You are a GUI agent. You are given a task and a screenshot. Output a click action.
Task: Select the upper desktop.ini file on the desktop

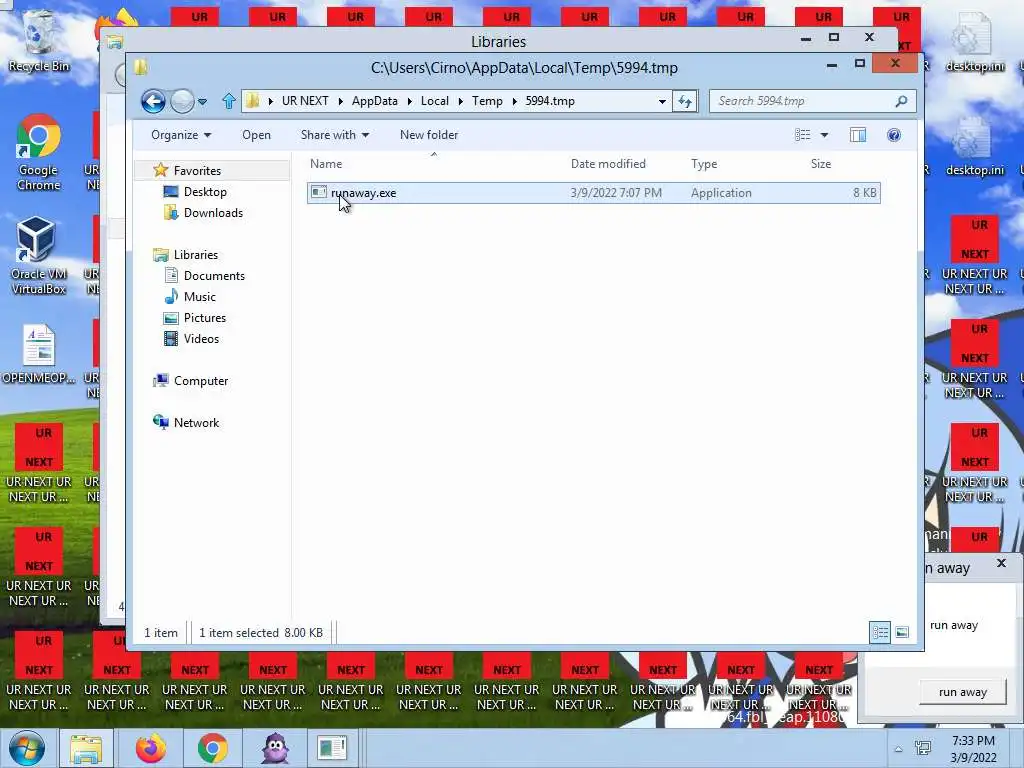(x=974, y=42)
